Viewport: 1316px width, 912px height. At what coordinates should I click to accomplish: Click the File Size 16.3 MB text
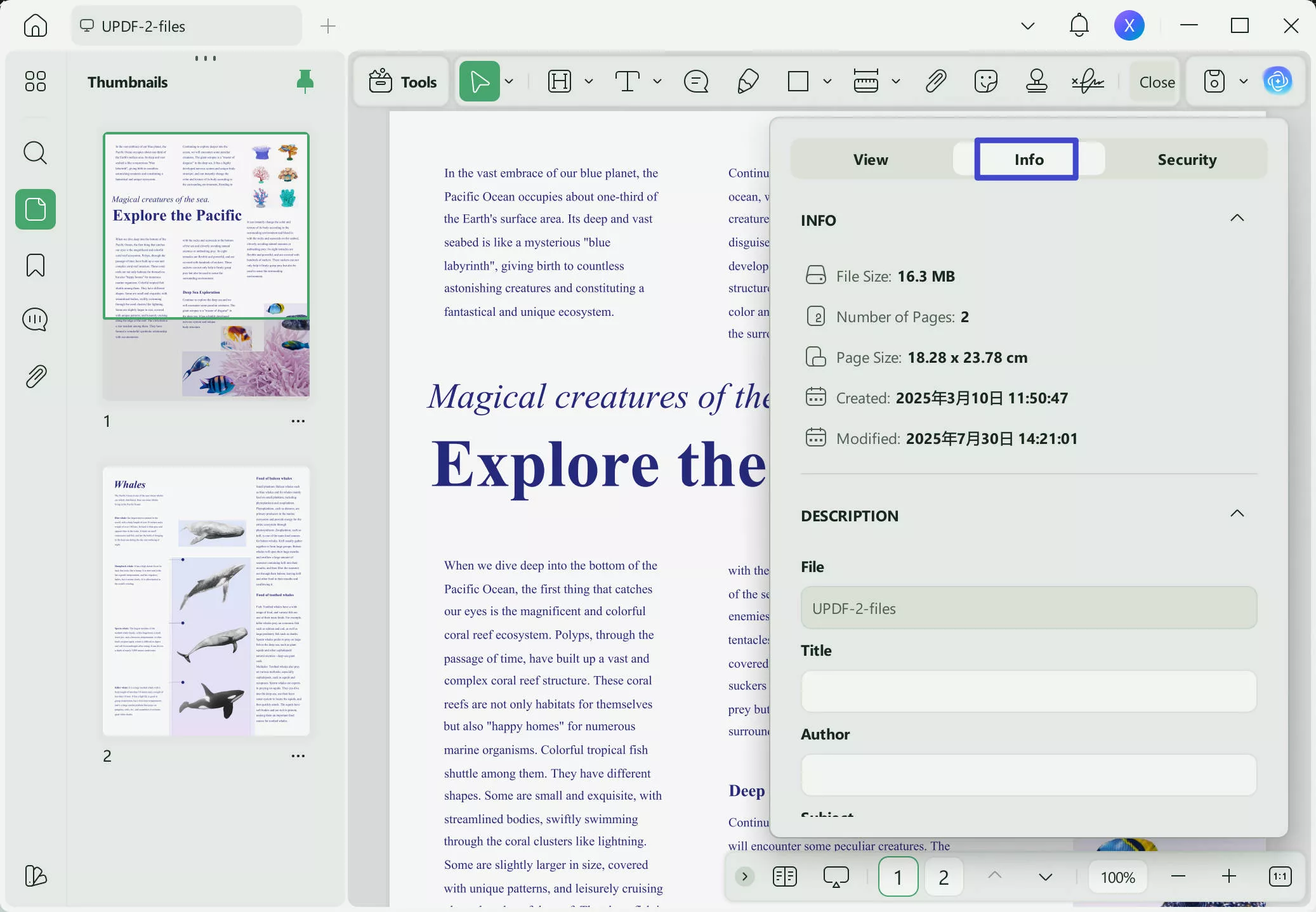pos(895,277)
